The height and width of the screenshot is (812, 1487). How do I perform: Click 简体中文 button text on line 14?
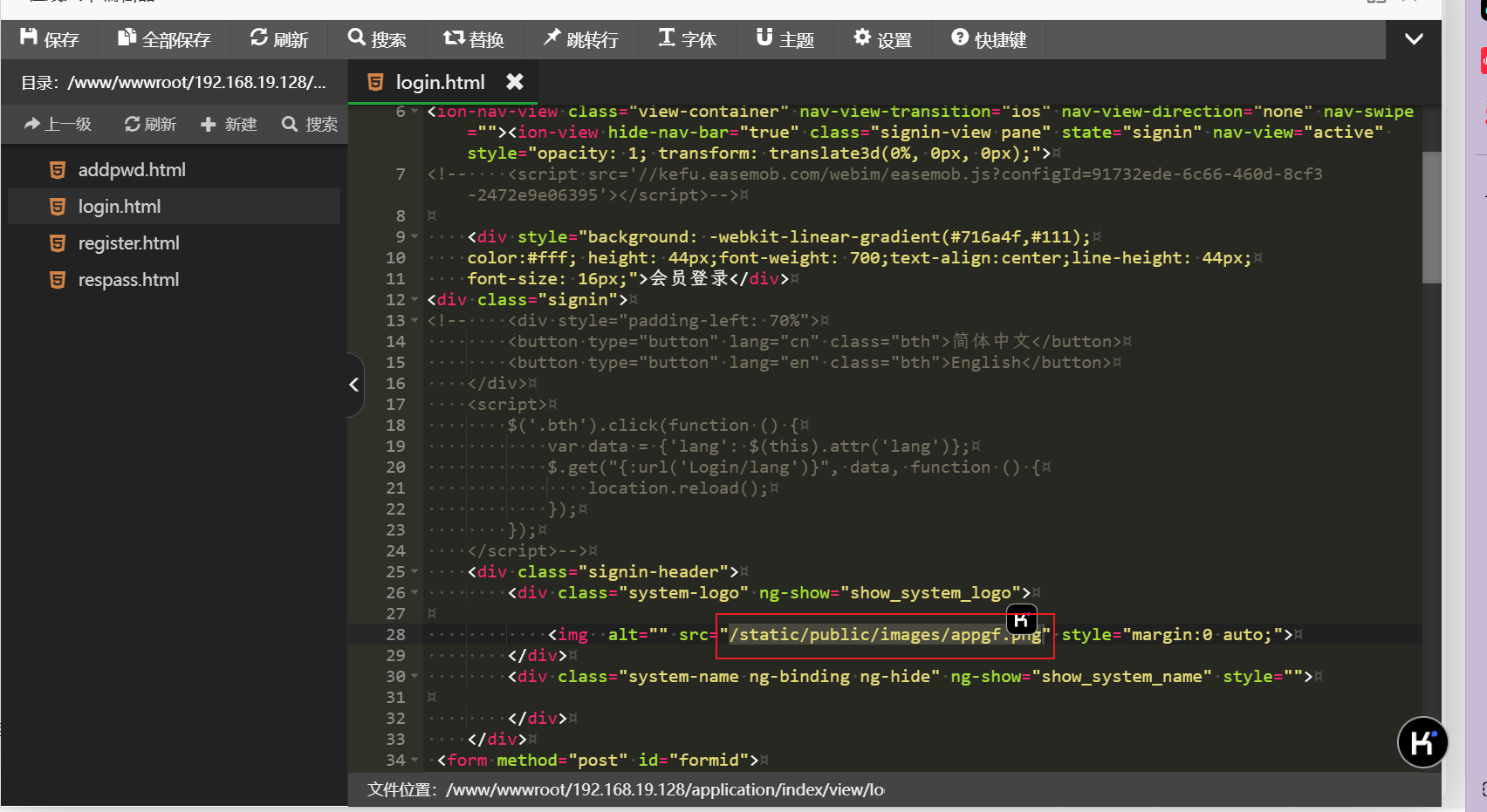point(991,341)
